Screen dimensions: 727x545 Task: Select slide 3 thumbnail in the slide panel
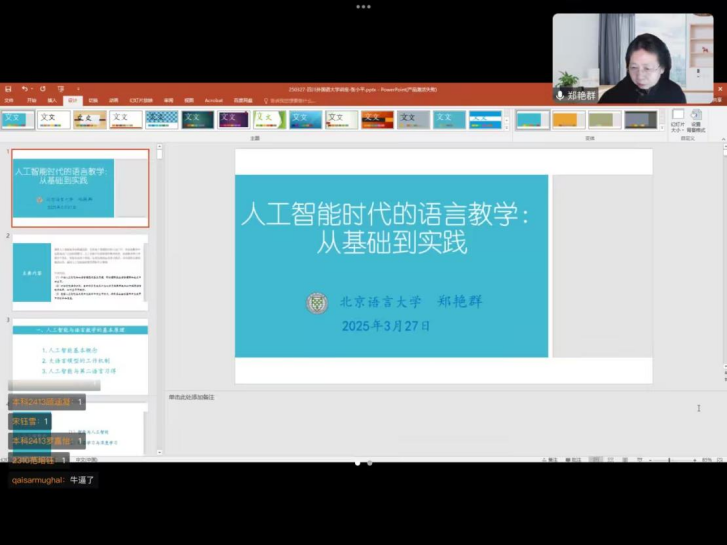pos(80,355)
